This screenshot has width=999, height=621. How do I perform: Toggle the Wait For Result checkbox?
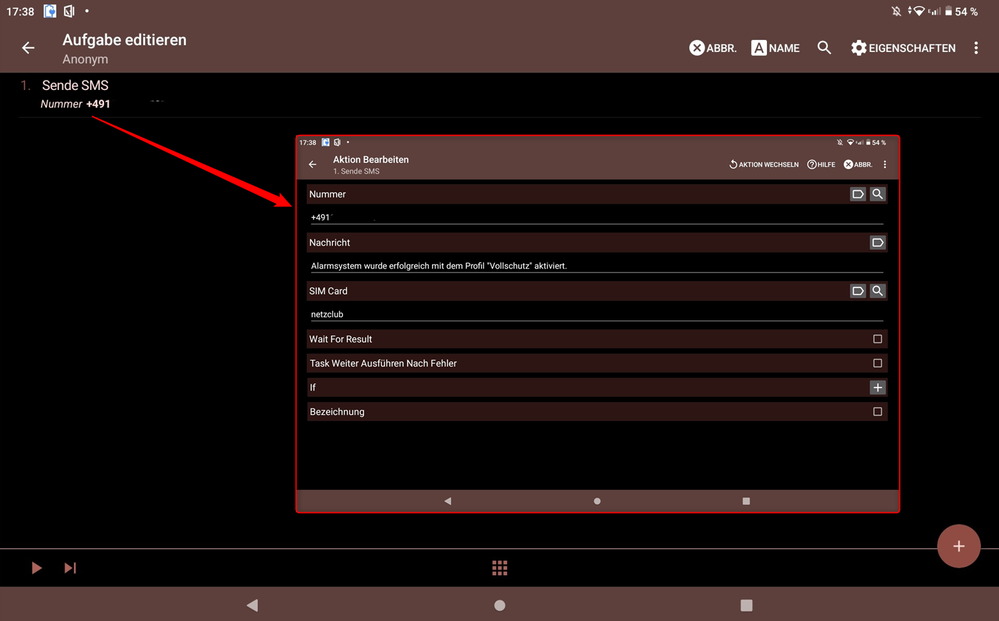877,339
